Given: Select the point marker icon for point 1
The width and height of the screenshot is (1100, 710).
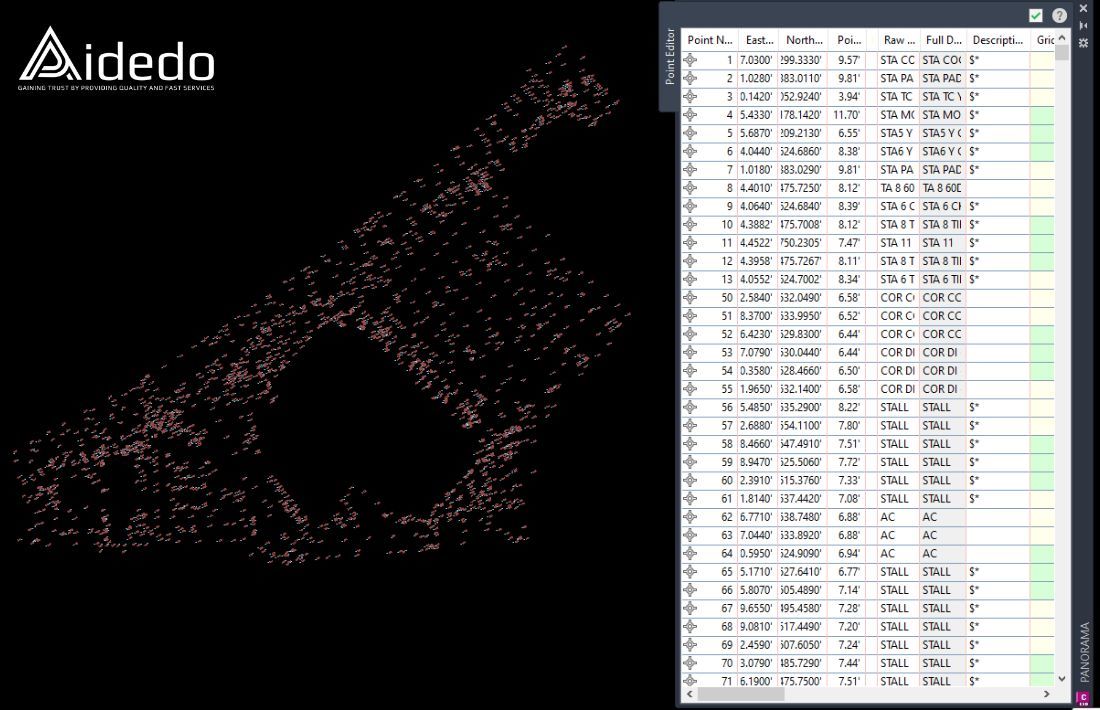Looking at the screenshot, I should tap(690, 60).
